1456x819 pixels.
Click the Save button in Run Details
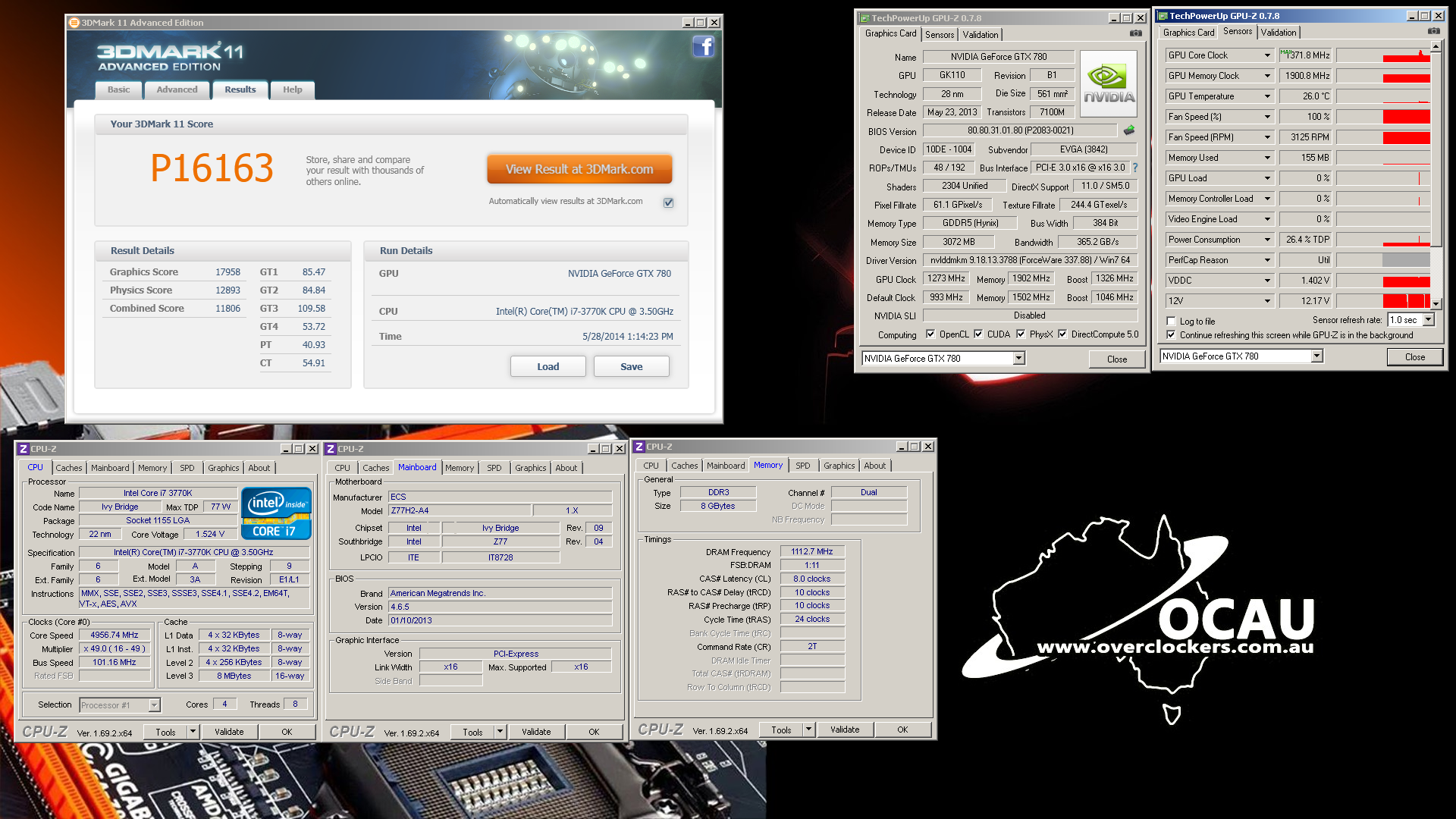pyautogui.click(x=632, y=366)
